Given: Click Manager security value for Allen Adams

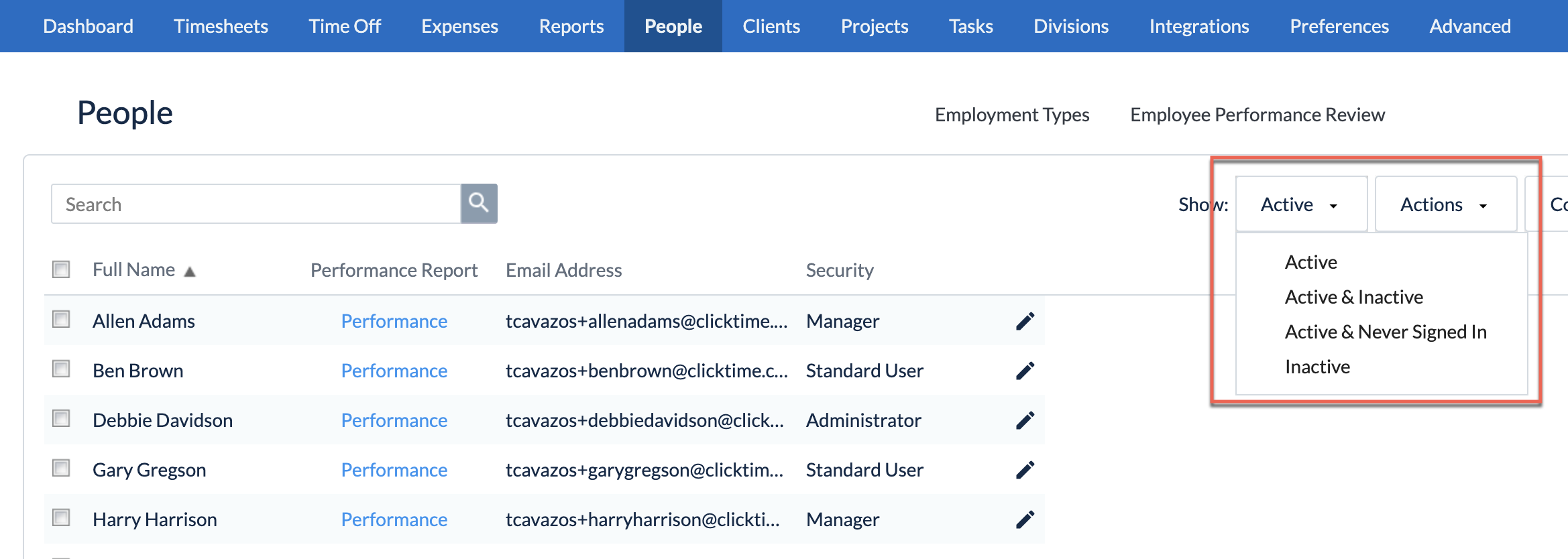Looking at the screenshot, I should pyautogui.click(x=842, y=321).
